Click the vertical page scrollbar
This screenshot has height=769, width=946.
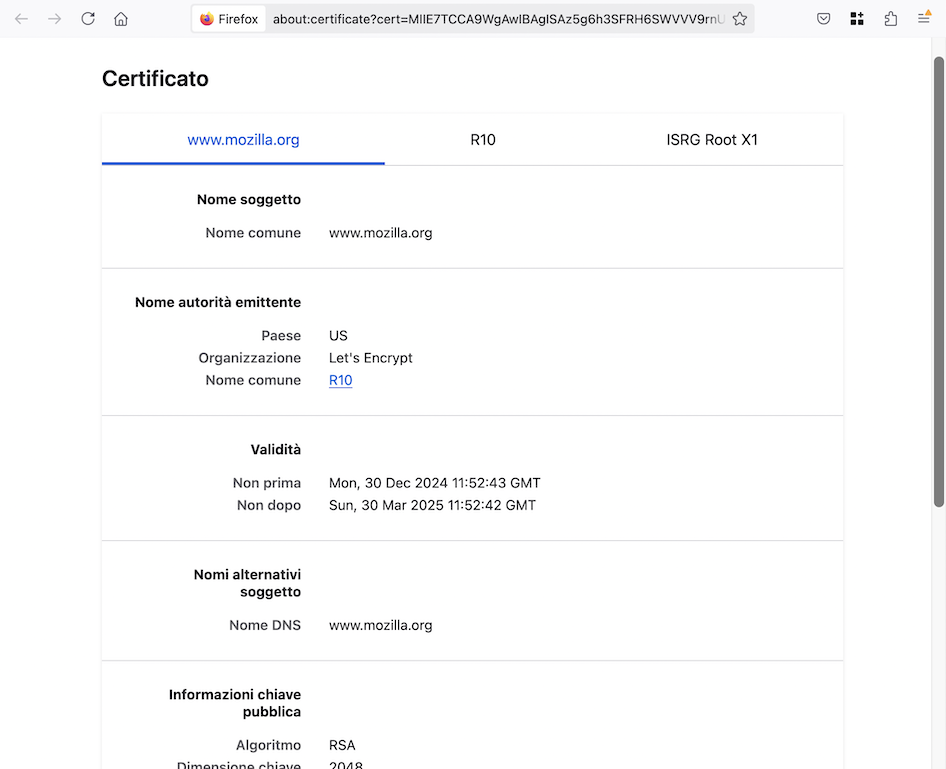[939, 282]
